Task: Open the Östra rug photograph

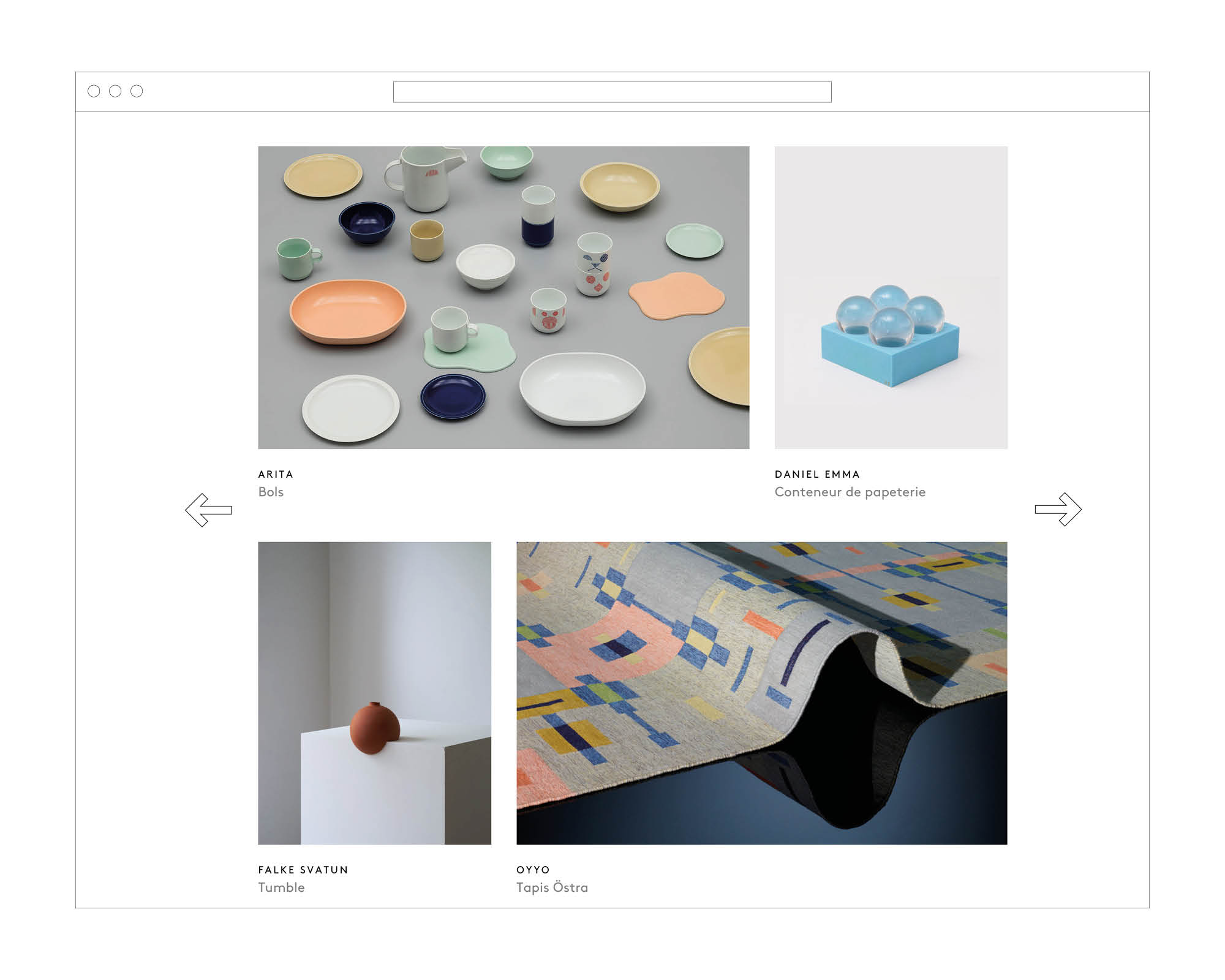Action: click(762, 693)
